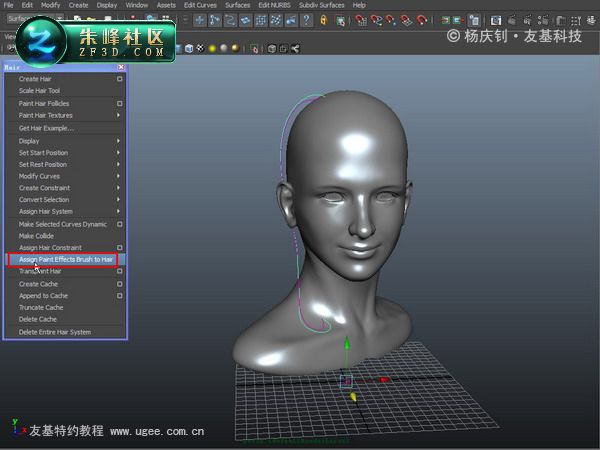600x450 pixels.
Task: Toggle the X-ray cube icon in panel toolbar
Action: 271,49
